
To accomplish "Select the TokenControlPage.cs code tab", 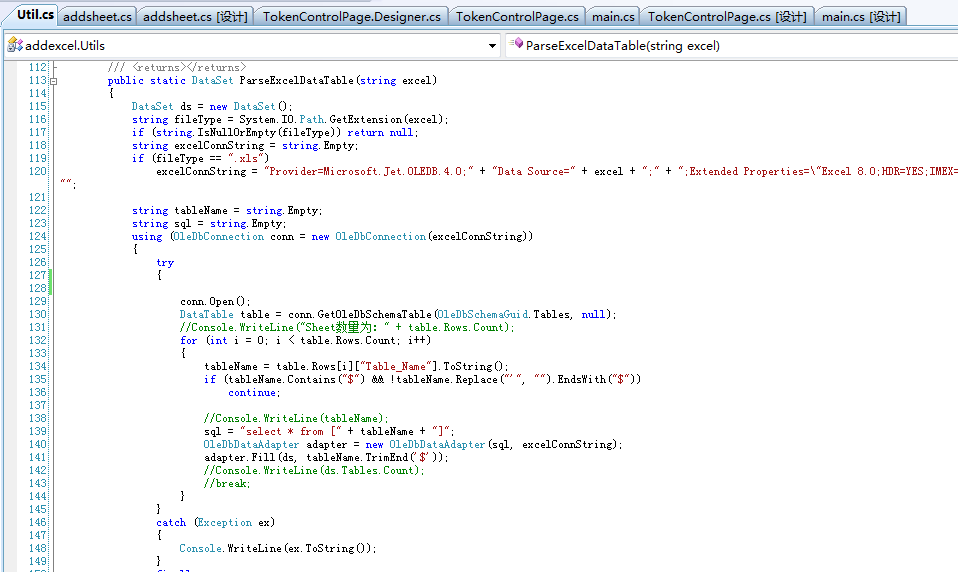I will pos(517,16).
